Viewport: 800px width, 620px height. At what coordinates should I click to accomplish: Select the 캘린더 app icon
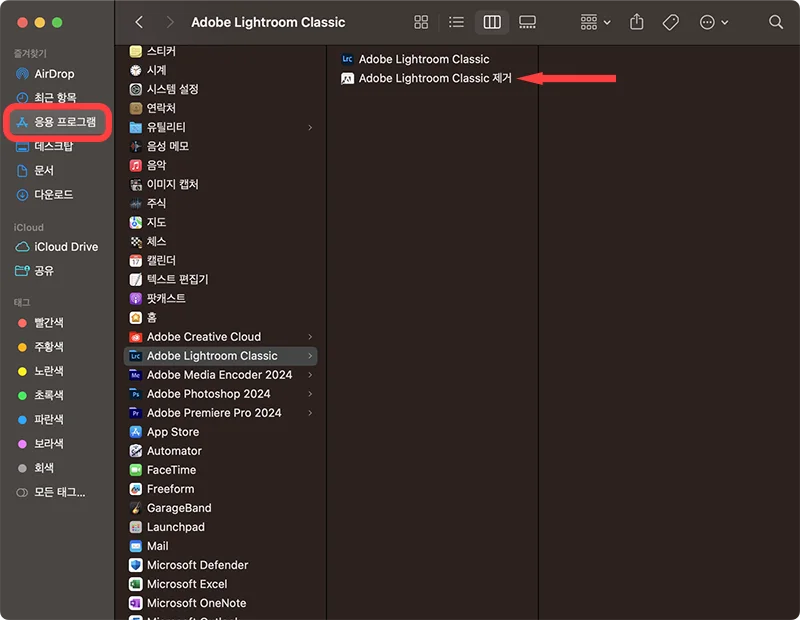135,261
